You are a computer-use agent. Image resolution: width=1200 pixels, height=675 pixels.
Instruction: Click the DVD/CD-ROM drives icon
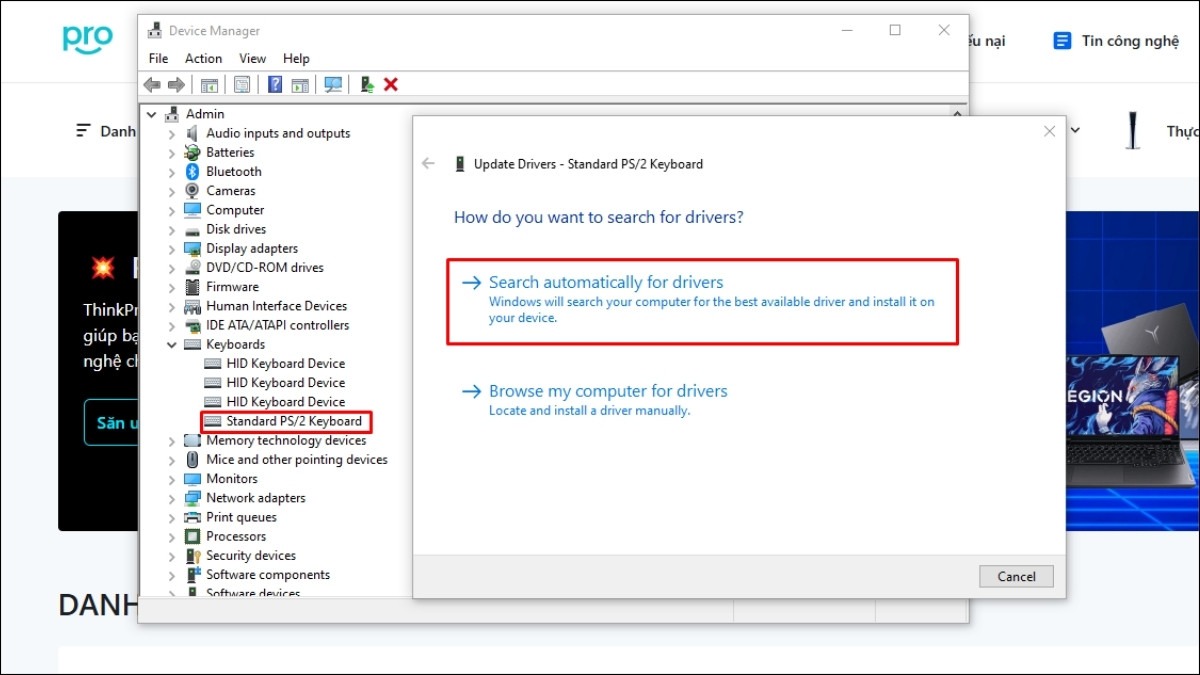pyautogui.click(x=193, y=268)
